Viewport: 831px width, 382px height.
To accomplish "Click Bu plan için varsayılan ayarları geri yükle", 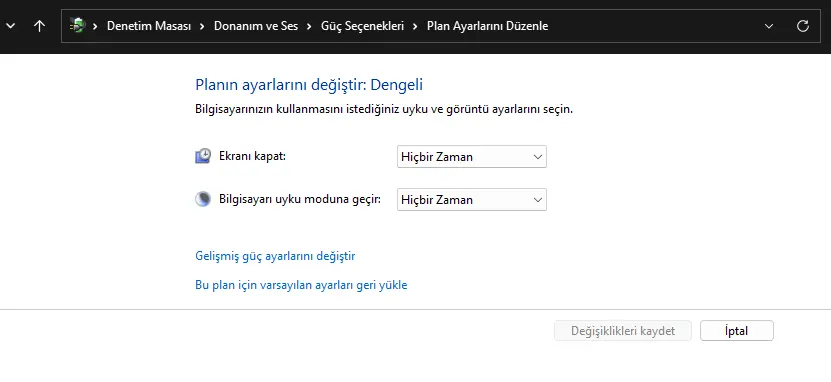I will coord(301,285).
